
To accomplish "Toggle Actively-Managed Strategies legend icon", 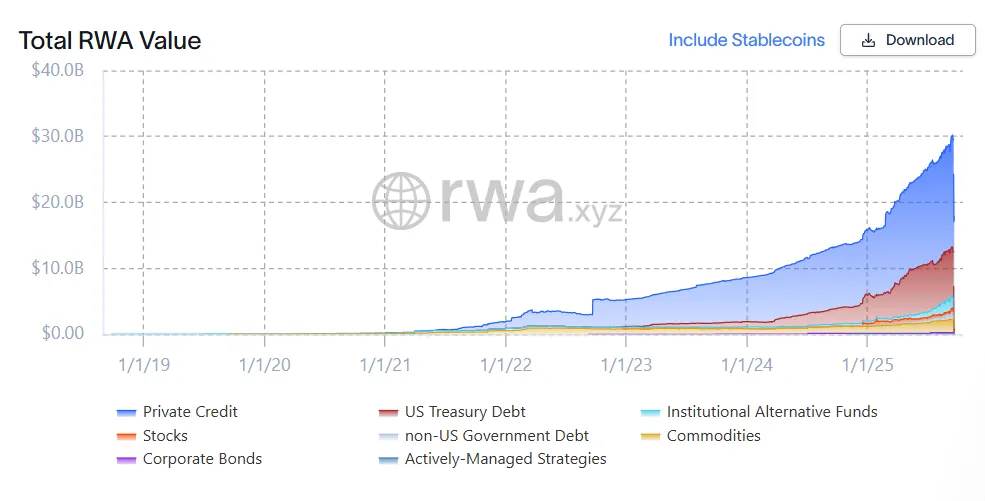I will 388,460.
